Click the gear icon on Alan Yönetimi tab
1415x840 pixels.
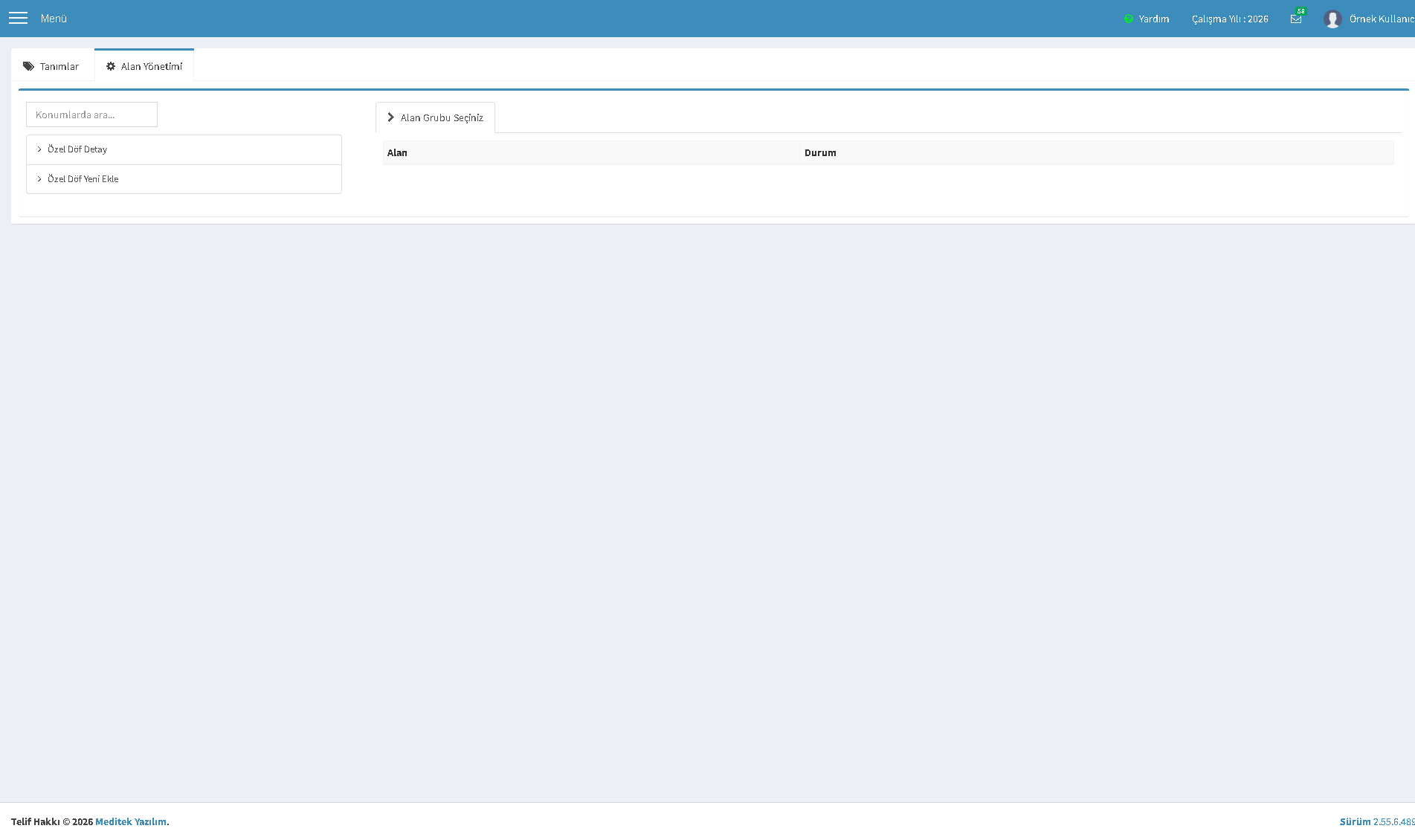[111, 66]
